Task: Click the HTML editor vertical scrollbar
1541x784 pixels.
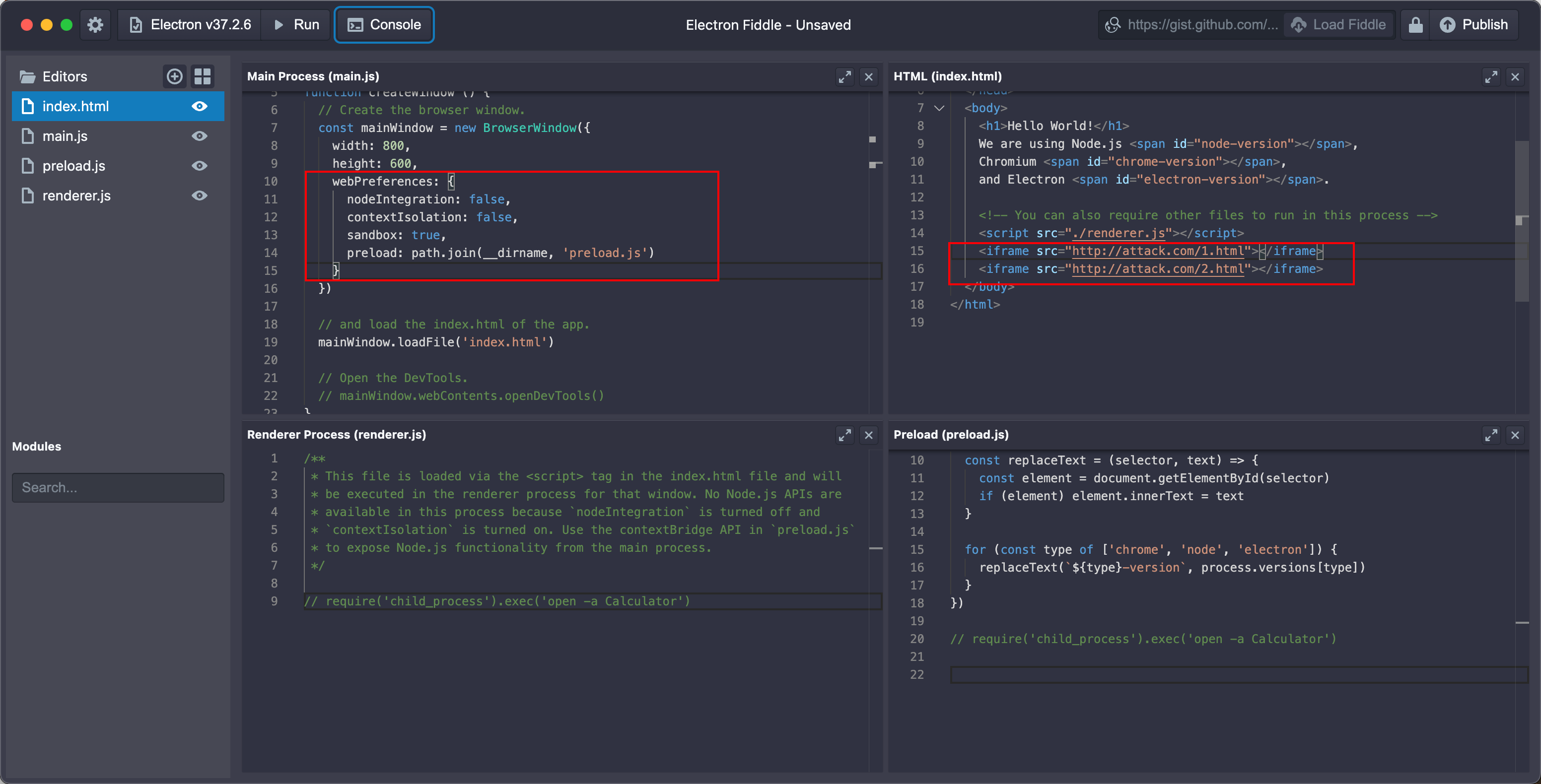Action: [x=1522, y=221]
